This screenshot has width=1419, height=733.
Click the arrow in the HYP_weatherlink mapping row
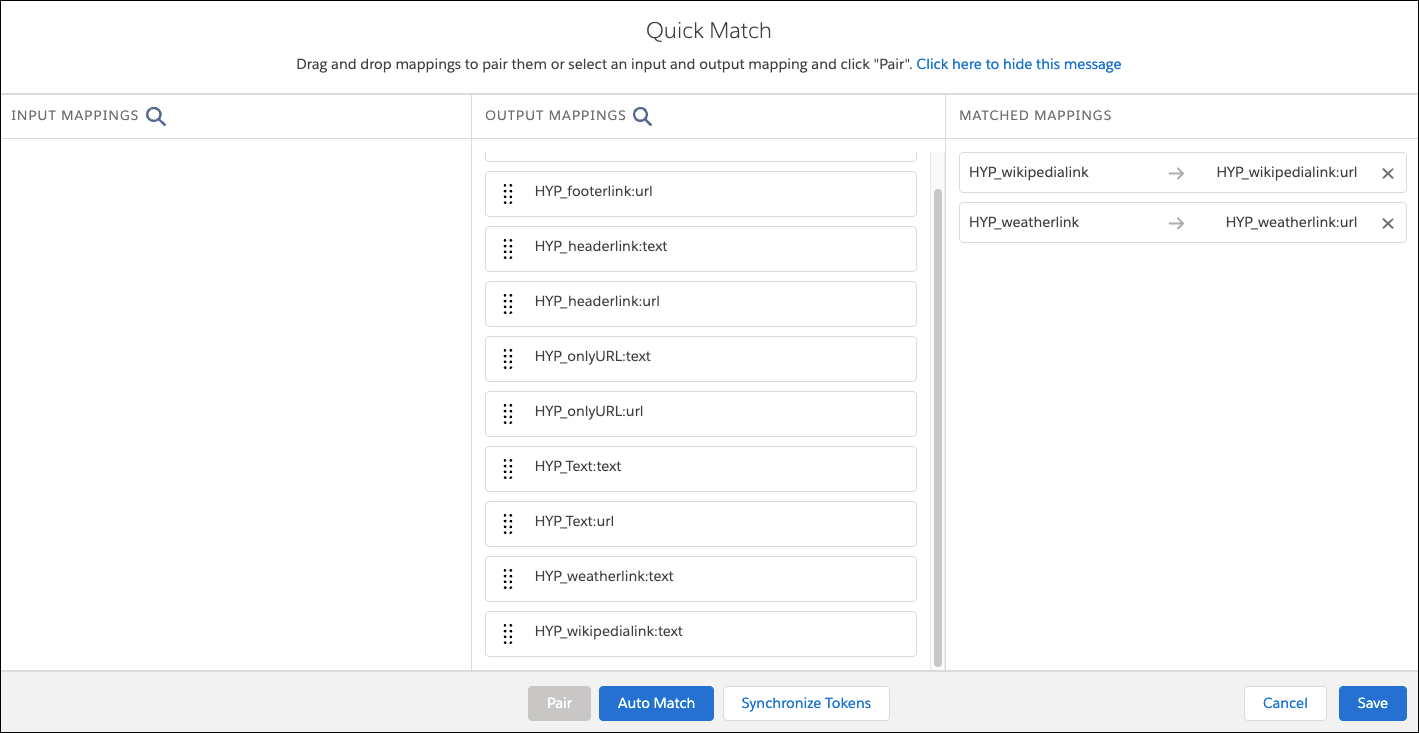pos(1176,222)
